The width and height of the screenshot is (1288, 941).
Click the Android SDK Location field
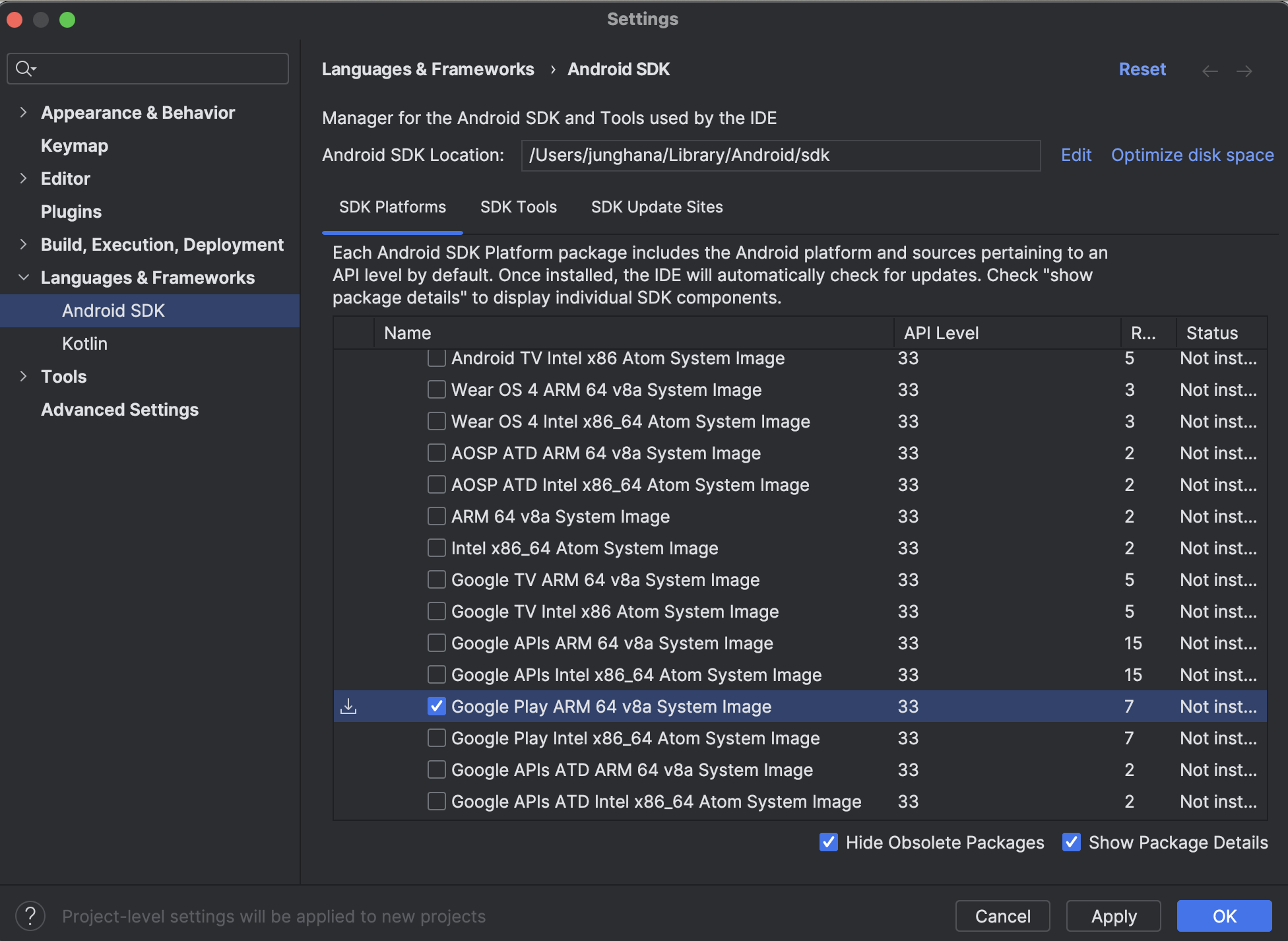coord(781,155)
